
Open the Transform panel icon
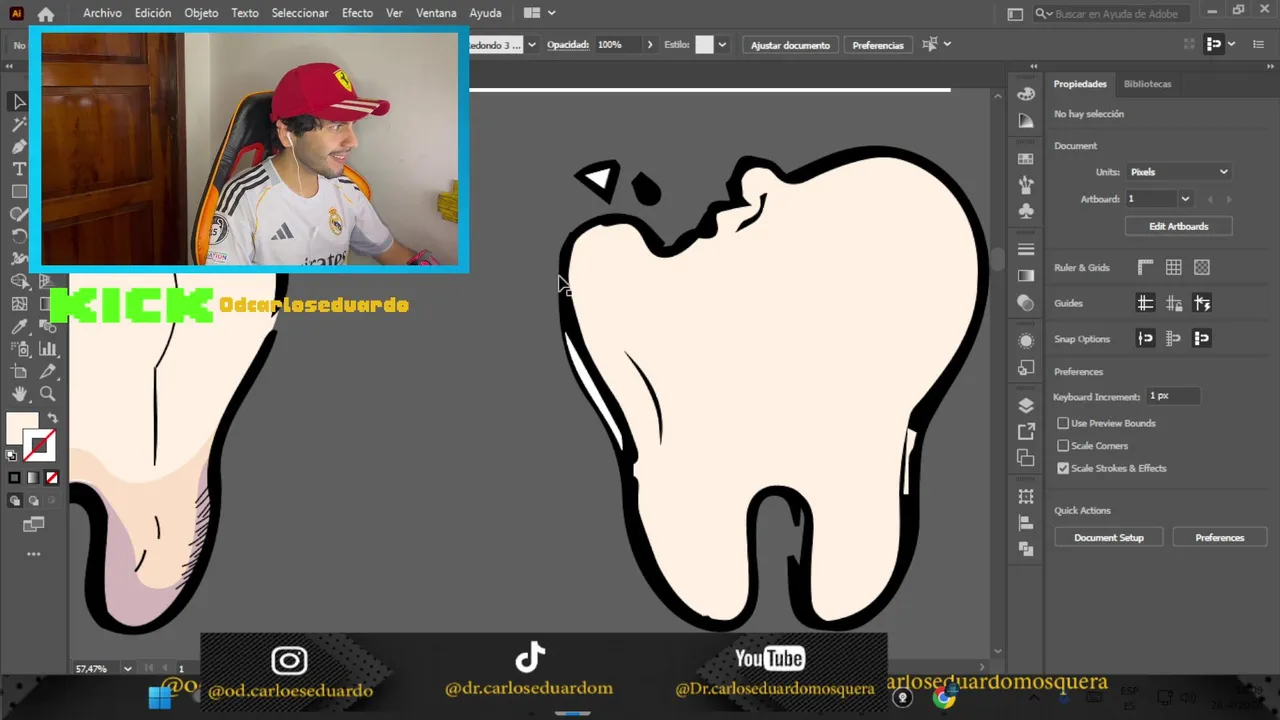pyautogui.click(x=1026, y=497)
